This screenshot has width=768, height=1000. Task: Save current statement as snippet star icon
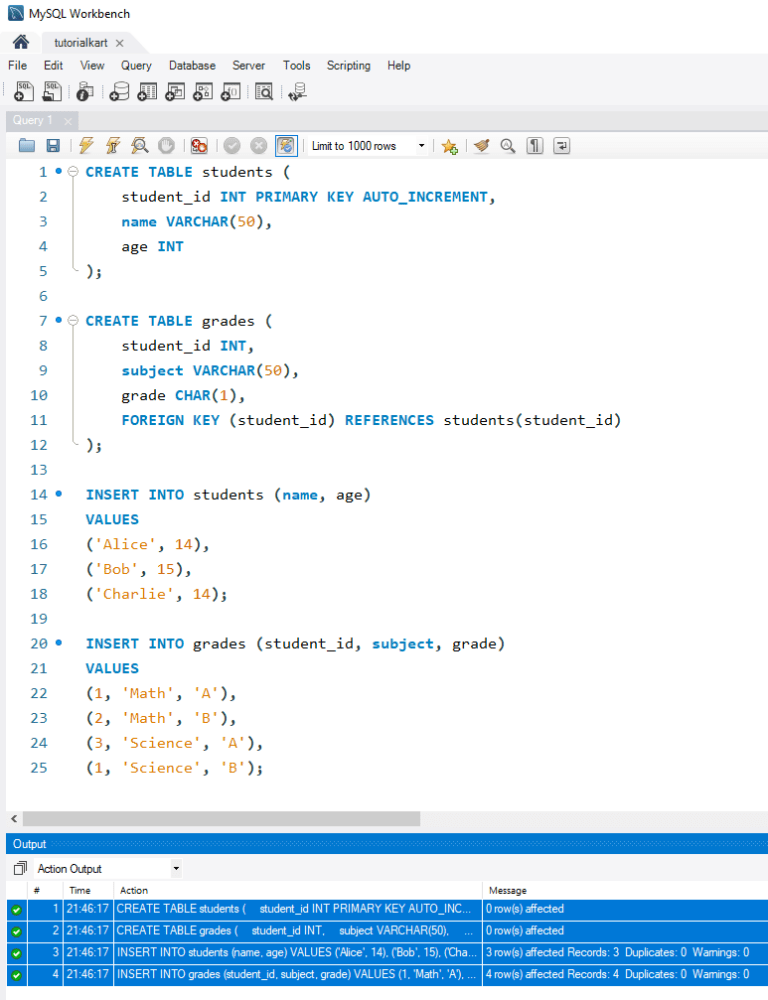[450, 146]
